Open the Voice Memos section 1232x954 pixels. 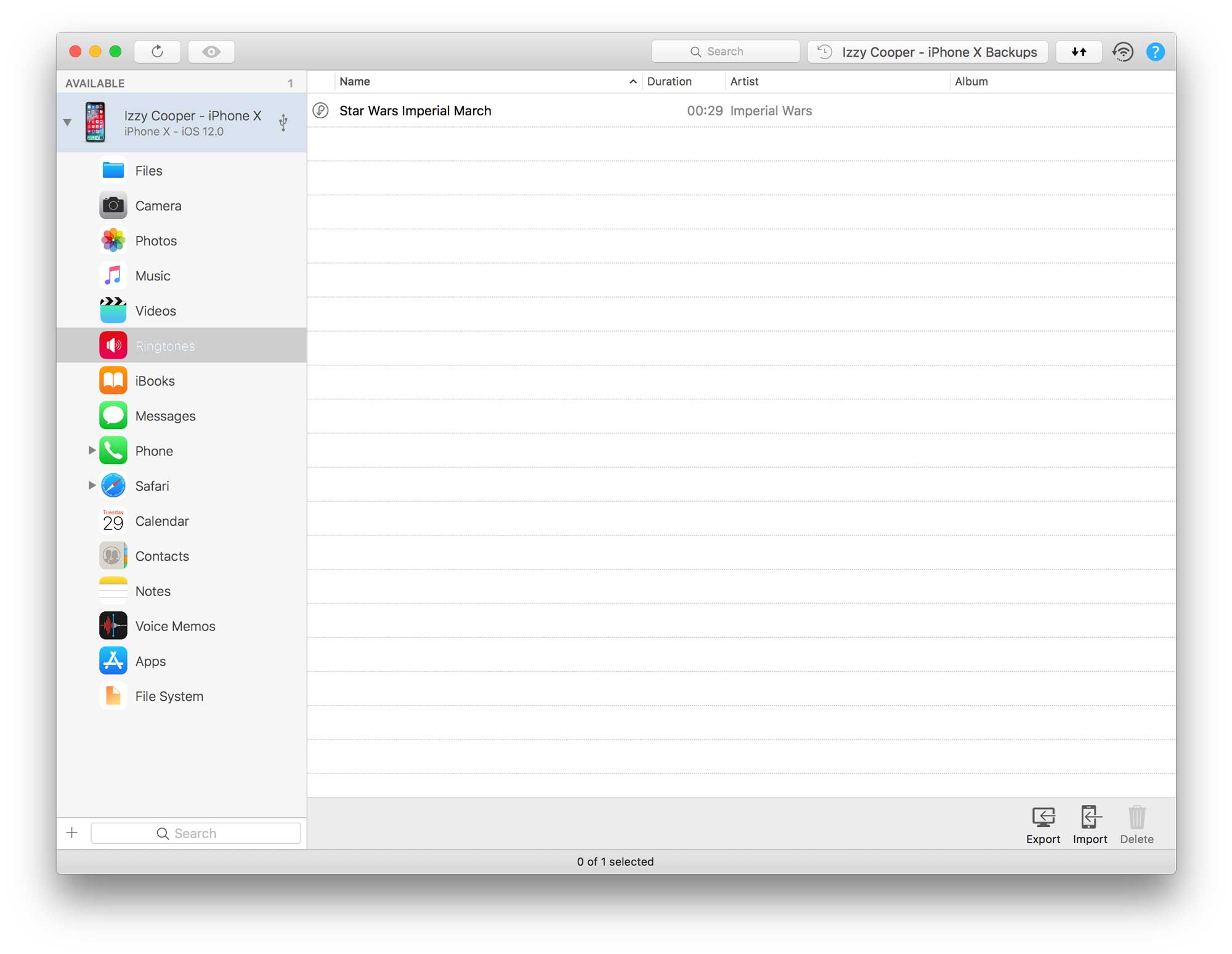[175, 626]
